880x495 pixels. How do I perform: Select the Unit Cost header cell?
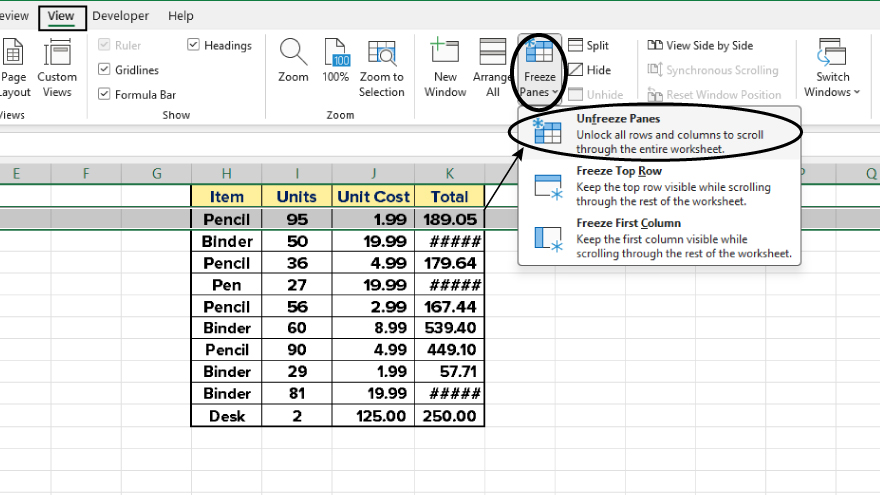click(373, 197)
